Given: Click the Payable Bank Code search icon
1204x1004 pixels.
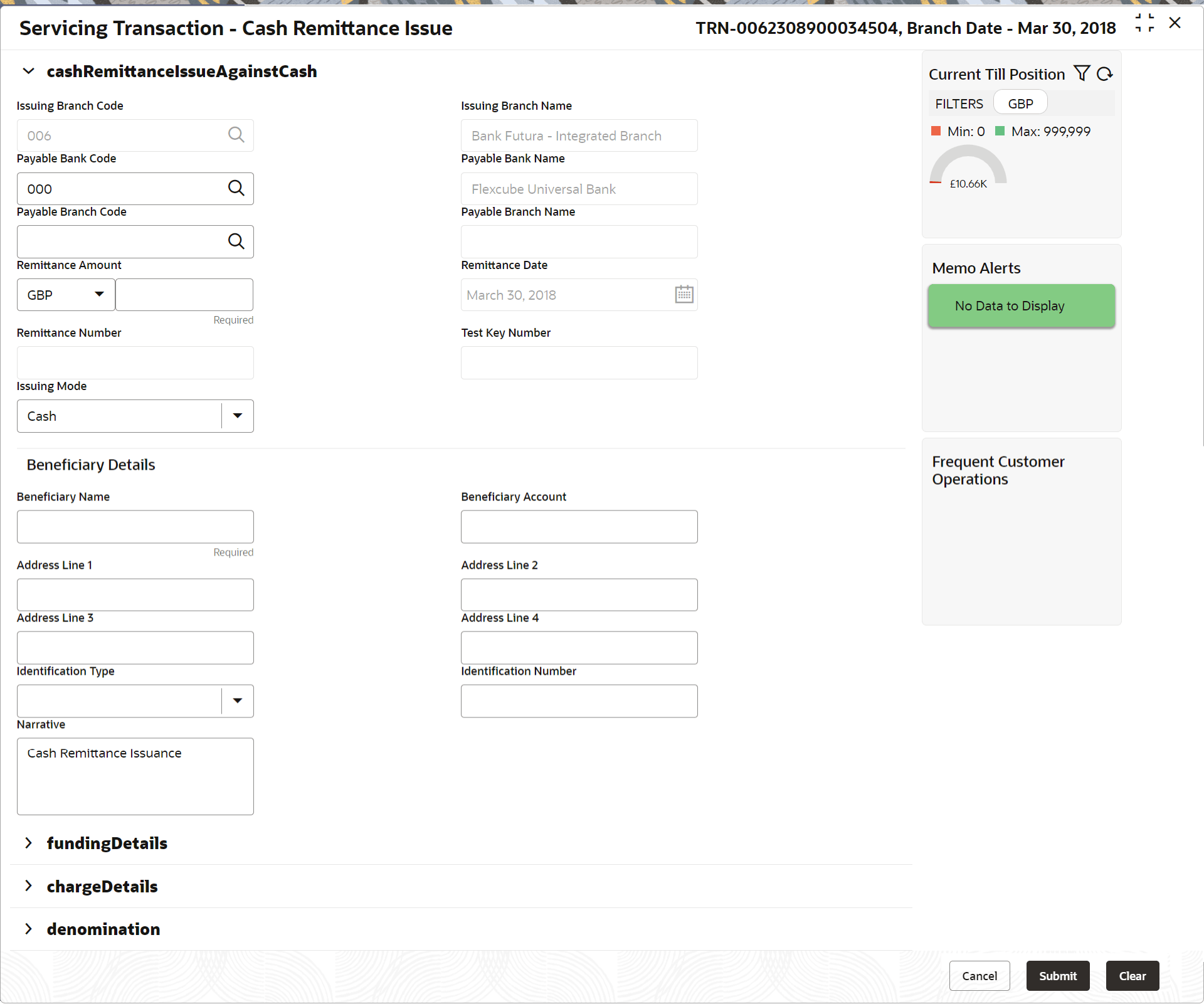Looking at the screenshot, I should point(236,188).
